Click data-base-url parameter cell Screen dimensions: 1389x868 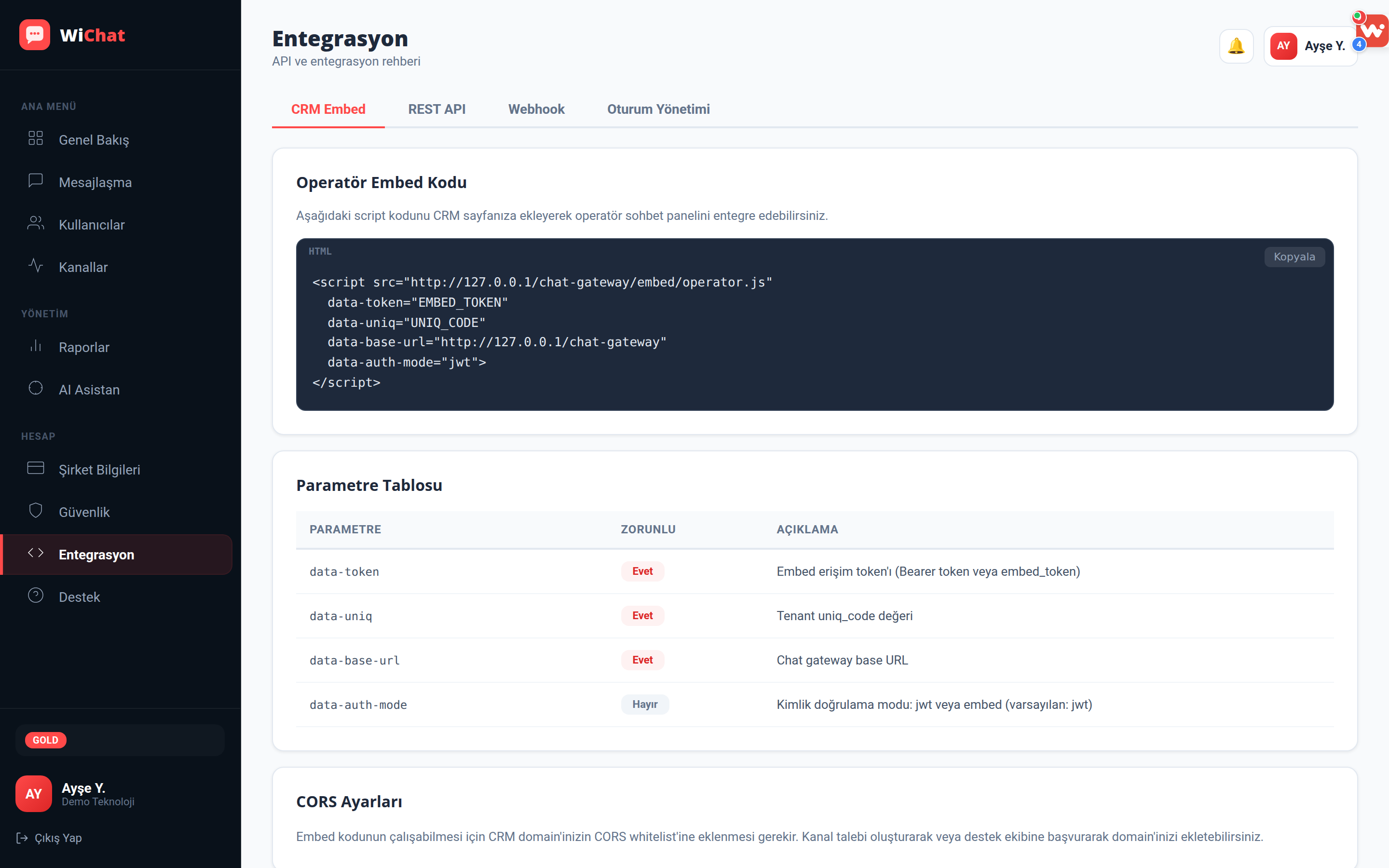click(354, 660)
